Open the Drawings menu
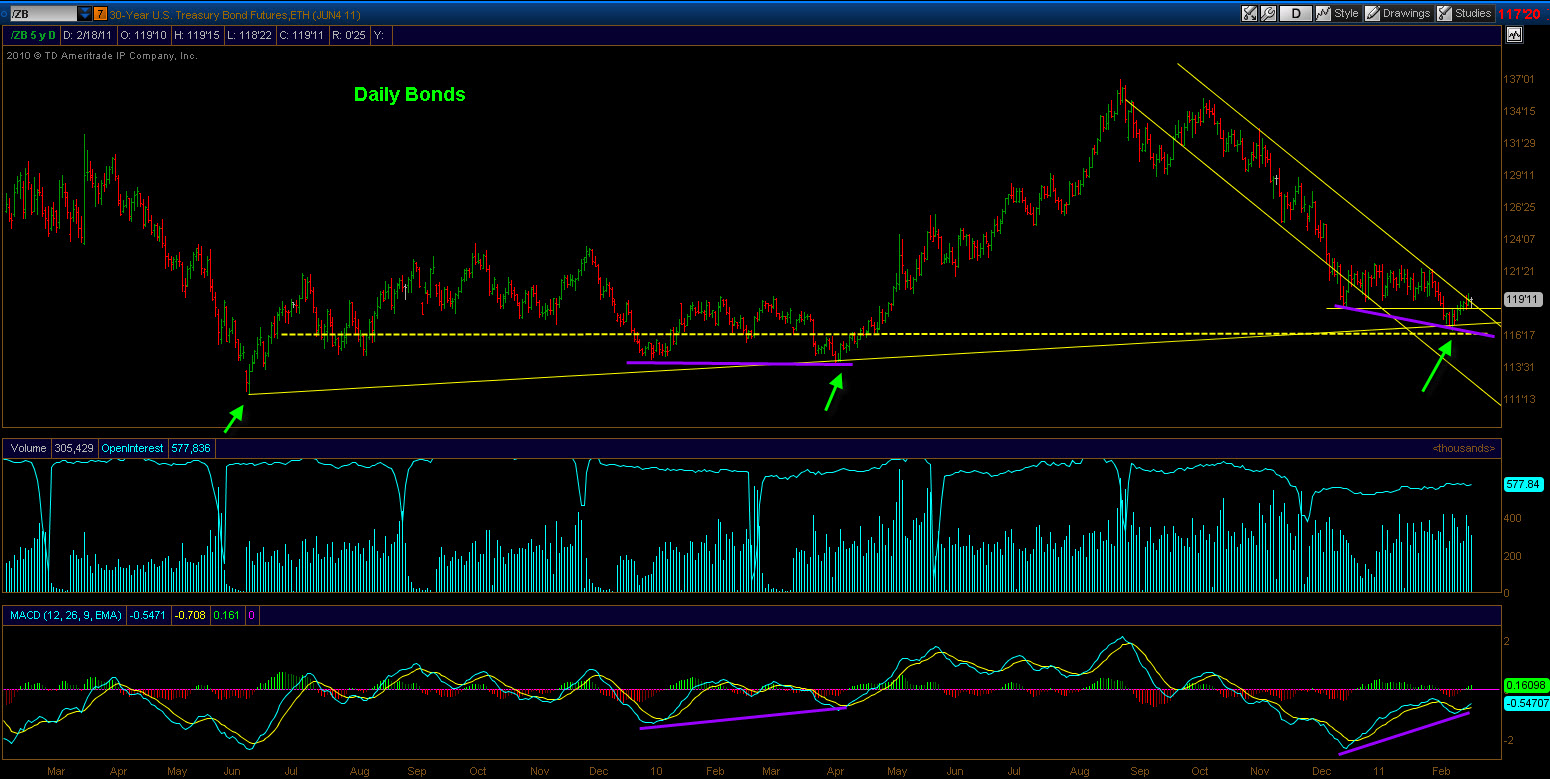 coord(1397,14)
